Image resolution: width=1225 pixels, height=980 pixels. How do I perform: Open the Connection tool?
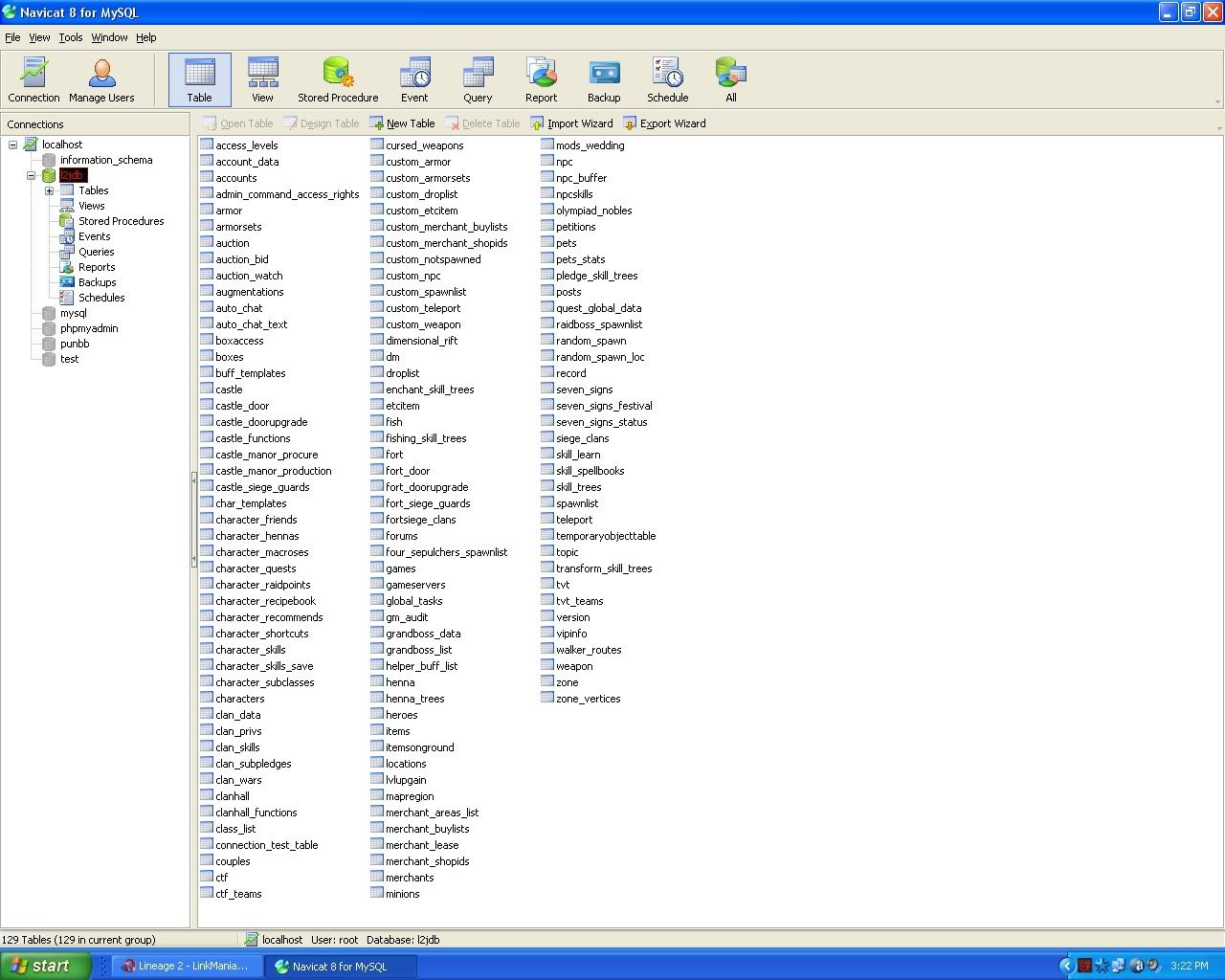(33, 79)
